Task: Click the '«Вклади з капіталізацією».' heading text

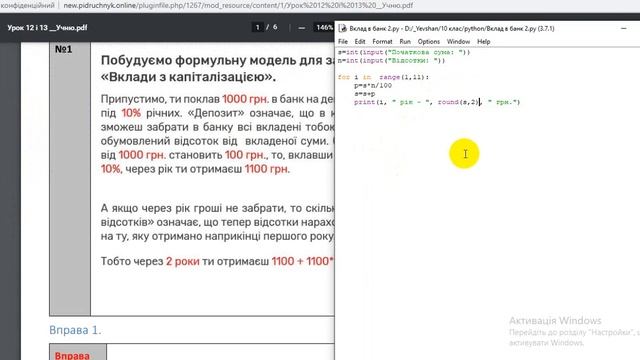Action: [188, 77]
